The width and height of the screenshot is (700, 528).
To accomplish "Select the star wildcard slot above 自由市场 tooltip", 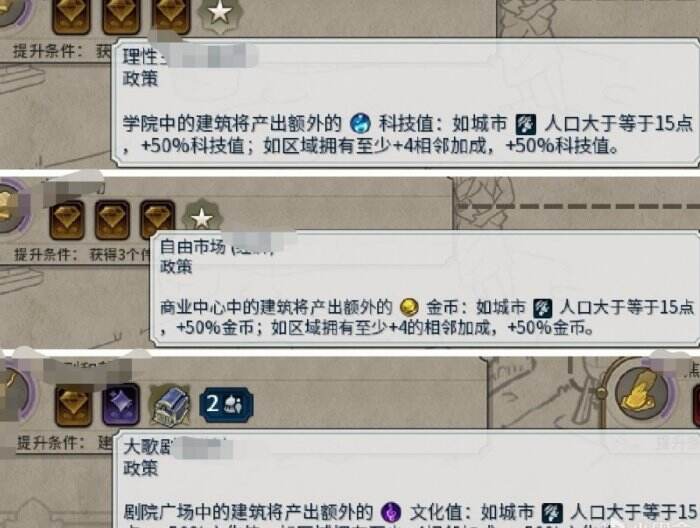I will click(x=202, y=218).
